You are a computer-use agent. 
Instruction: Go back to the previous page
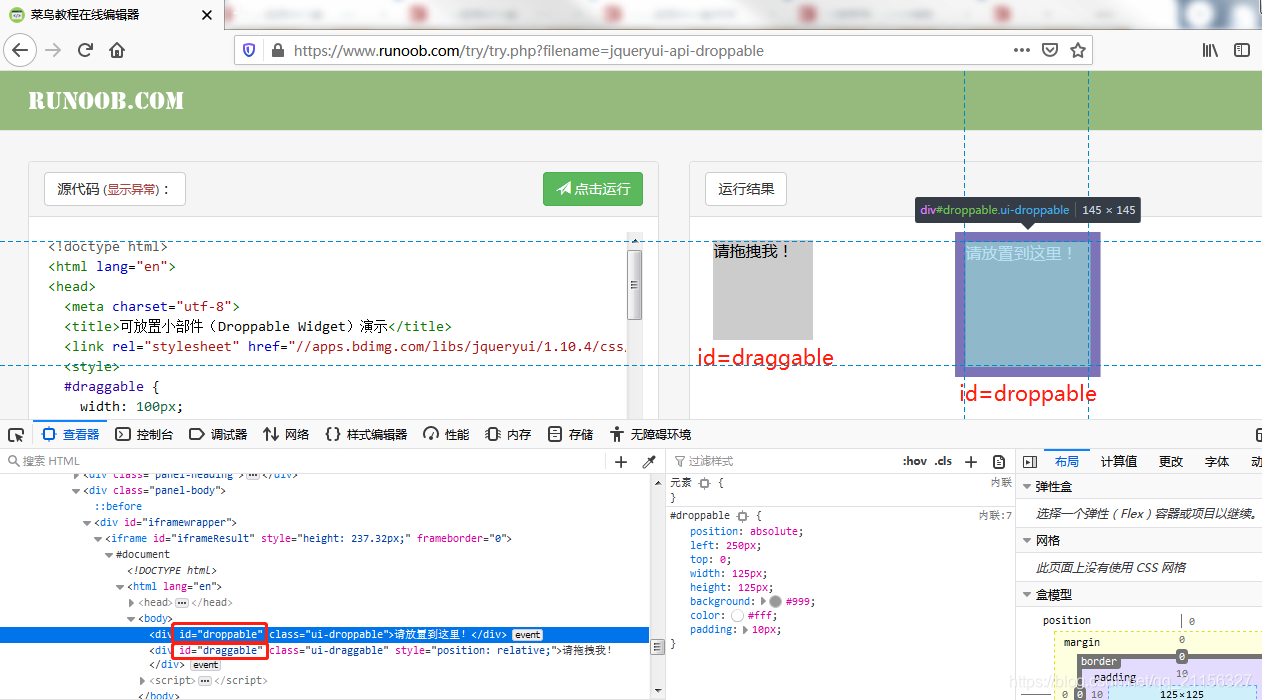point(20,50)
